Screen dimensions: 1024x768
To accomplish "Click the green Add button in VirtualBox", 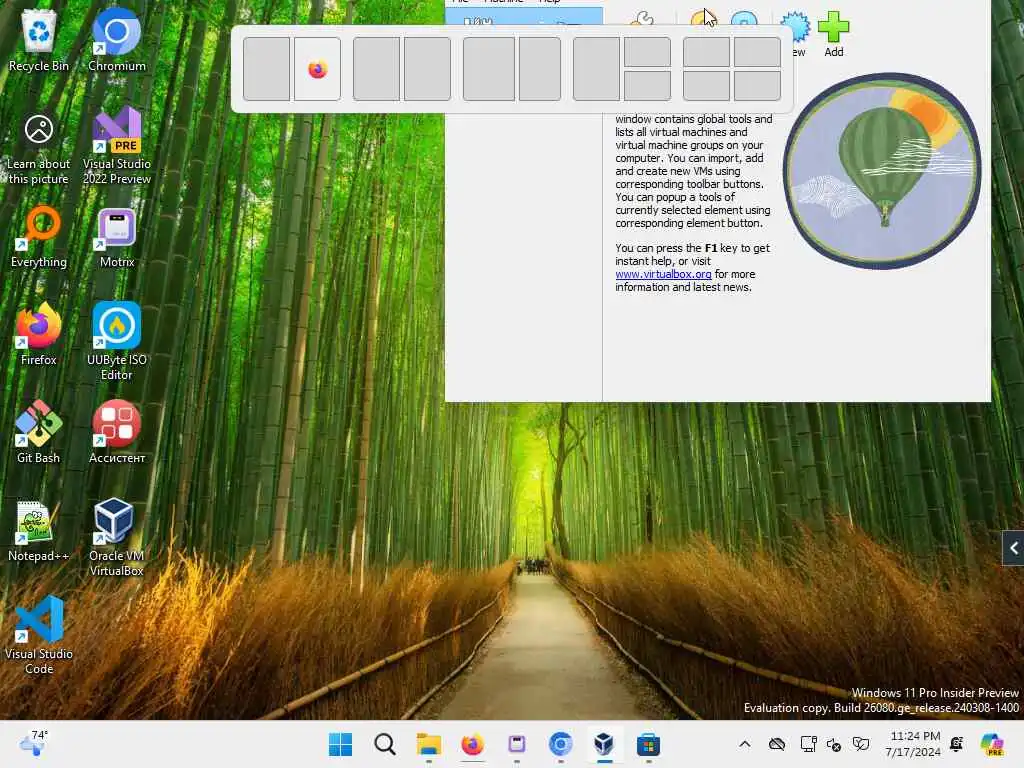I will pyautogui.click(x=833, y=35).
